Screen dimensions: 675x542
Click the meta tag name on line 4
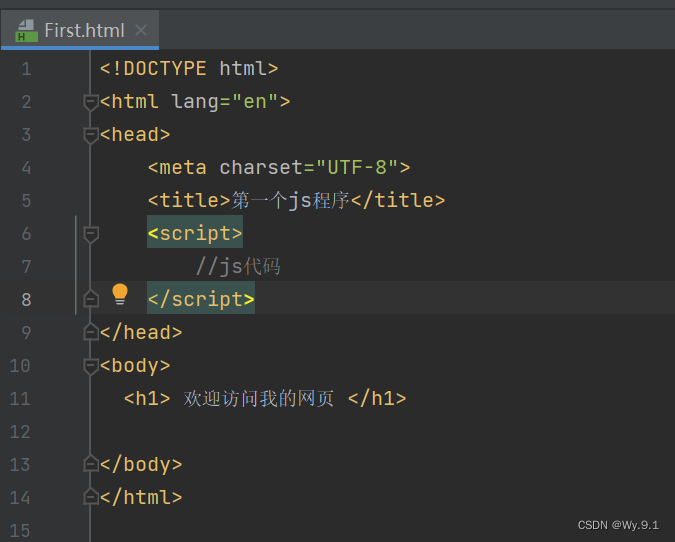(x=183, y=168)
